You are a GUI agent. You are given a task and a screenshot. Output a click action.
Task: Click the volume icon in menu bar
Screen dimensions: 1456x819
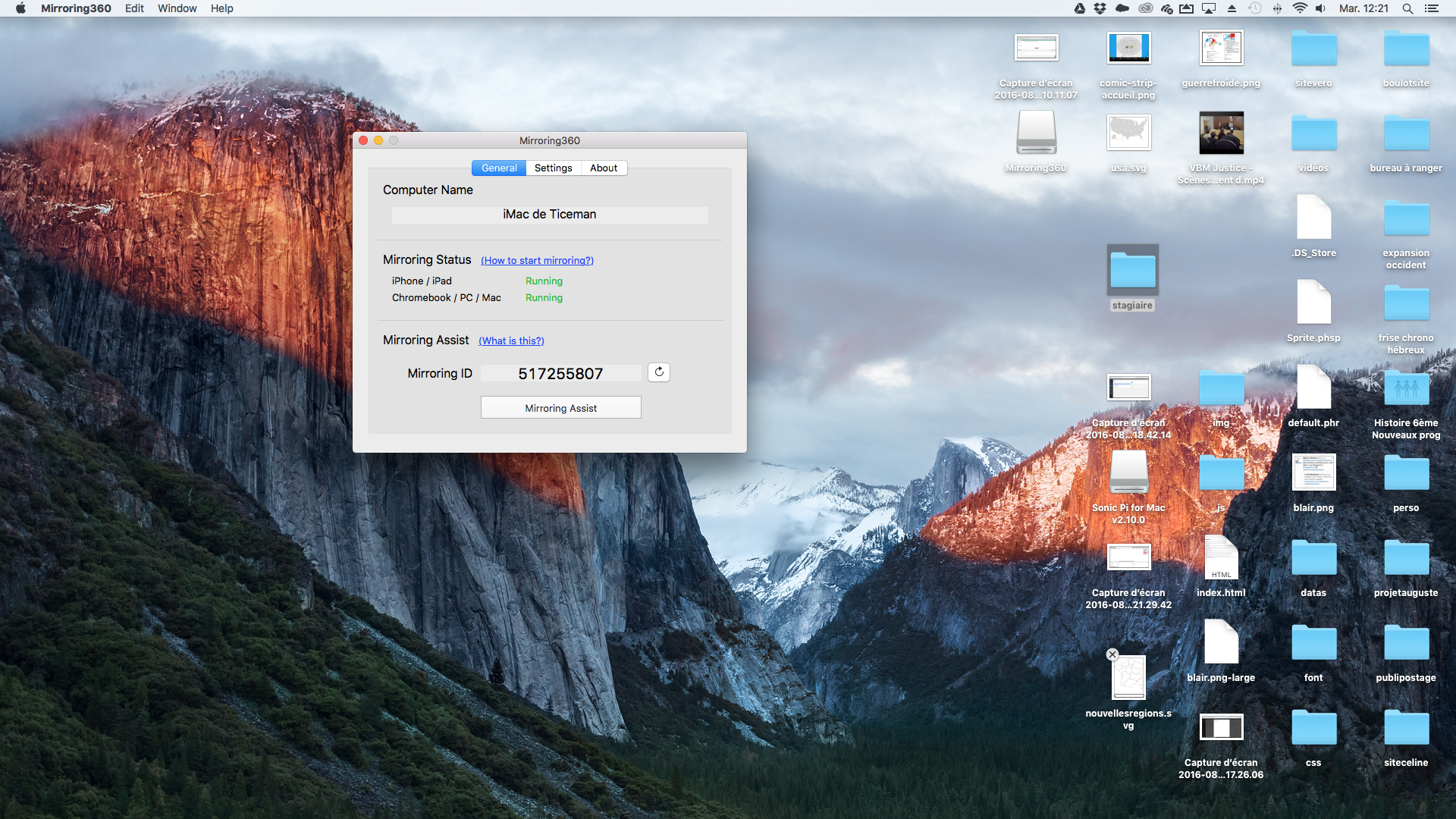pos(1320,8)
